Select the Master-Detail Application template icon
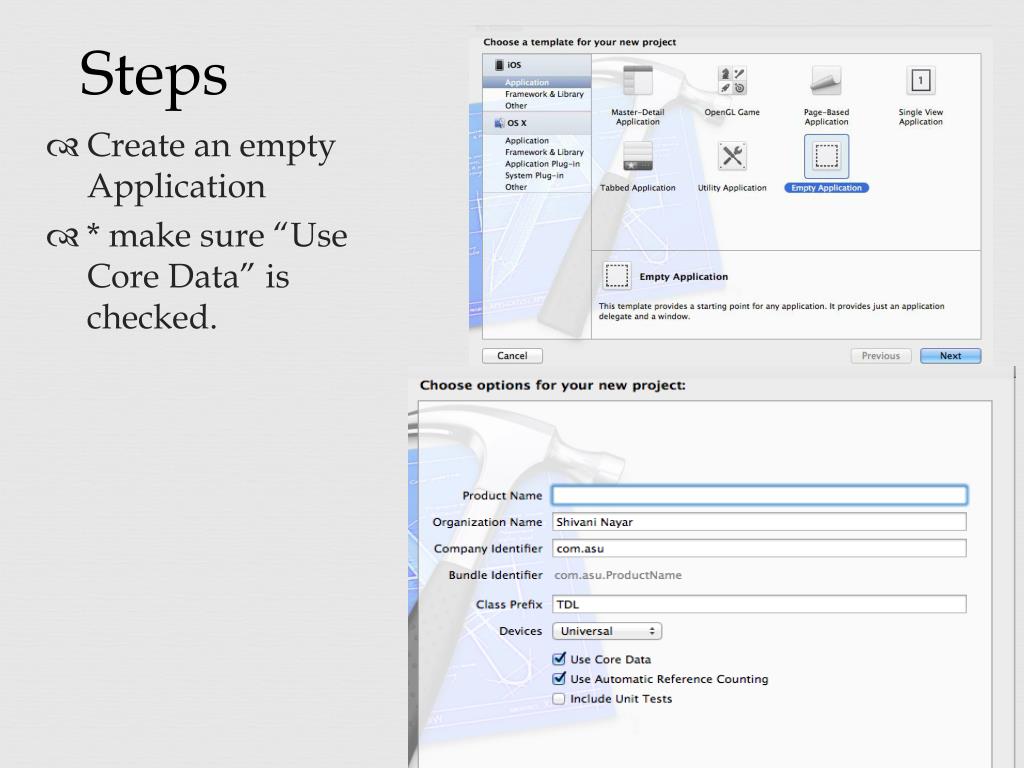 tap(637, 80)
